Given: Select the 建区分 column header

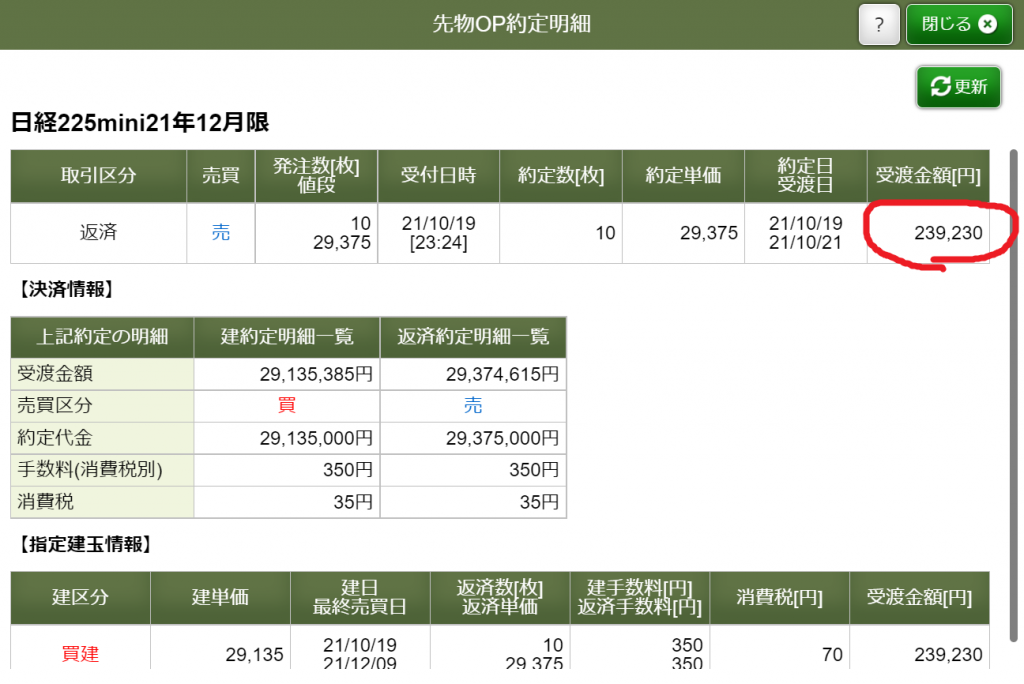Looking at the screenshot, I should (x=80, y=598).
